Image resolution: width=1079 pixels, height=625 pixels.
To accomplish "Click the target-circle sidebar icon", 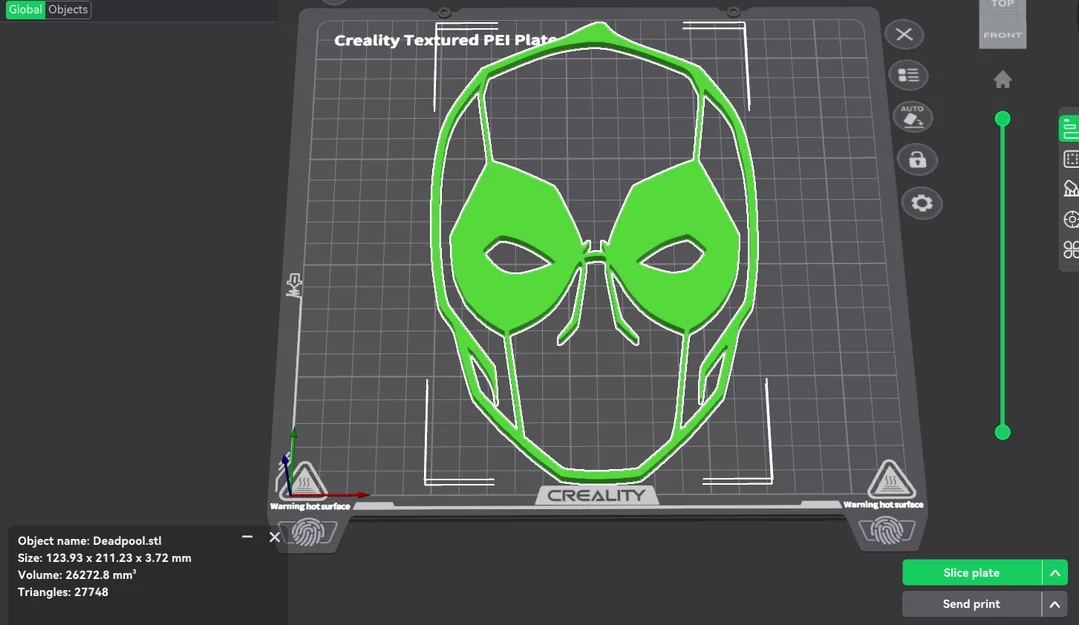I will (x=1071, y=219).
